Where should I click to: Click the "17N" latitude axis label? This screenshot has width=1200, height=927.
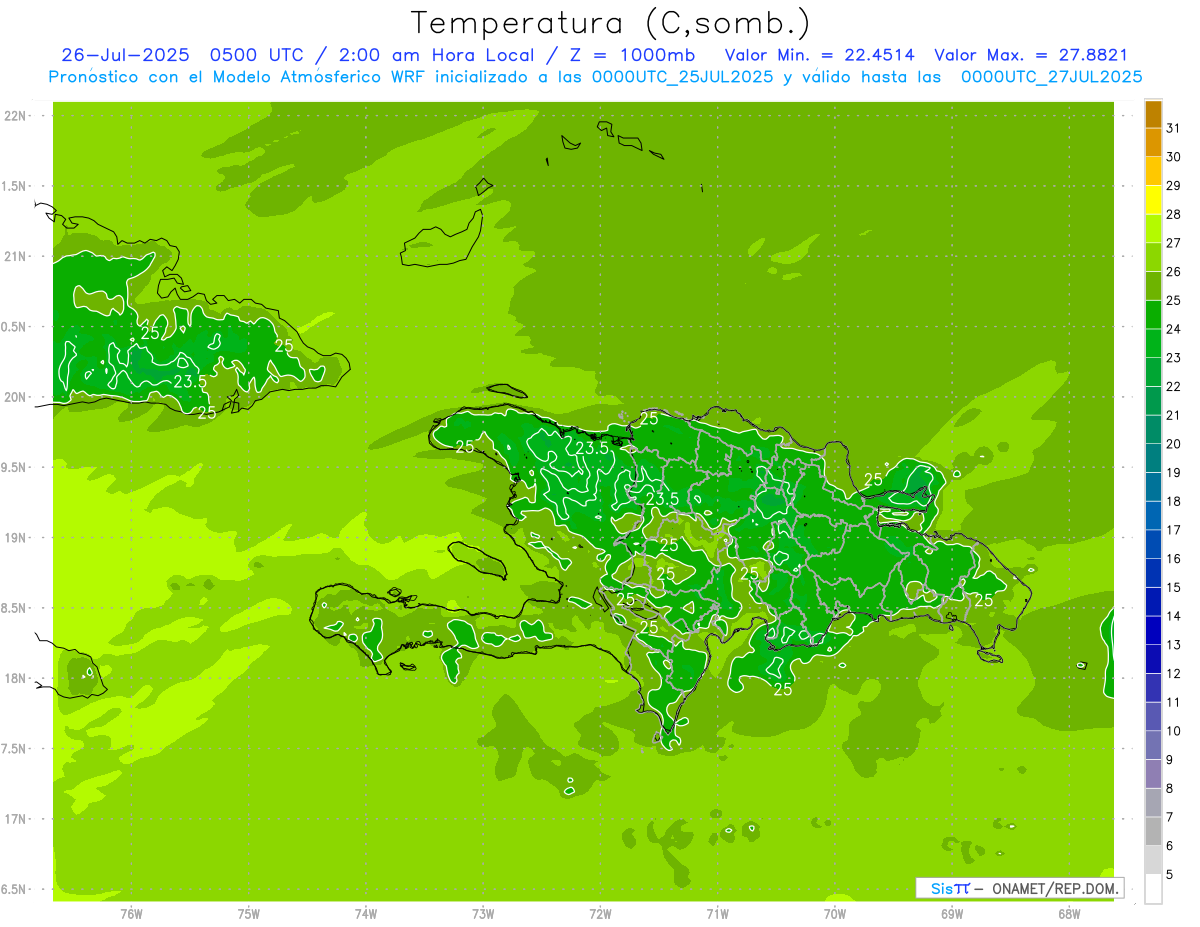tap(14, 819)
